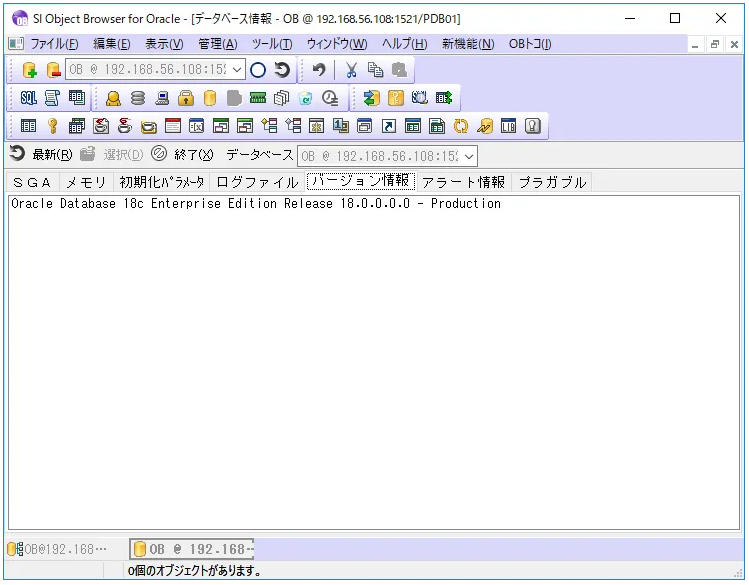Click the undo arrow toolbar icon
The width and height of the screenshot is (749, 585).
click(319, 70)
